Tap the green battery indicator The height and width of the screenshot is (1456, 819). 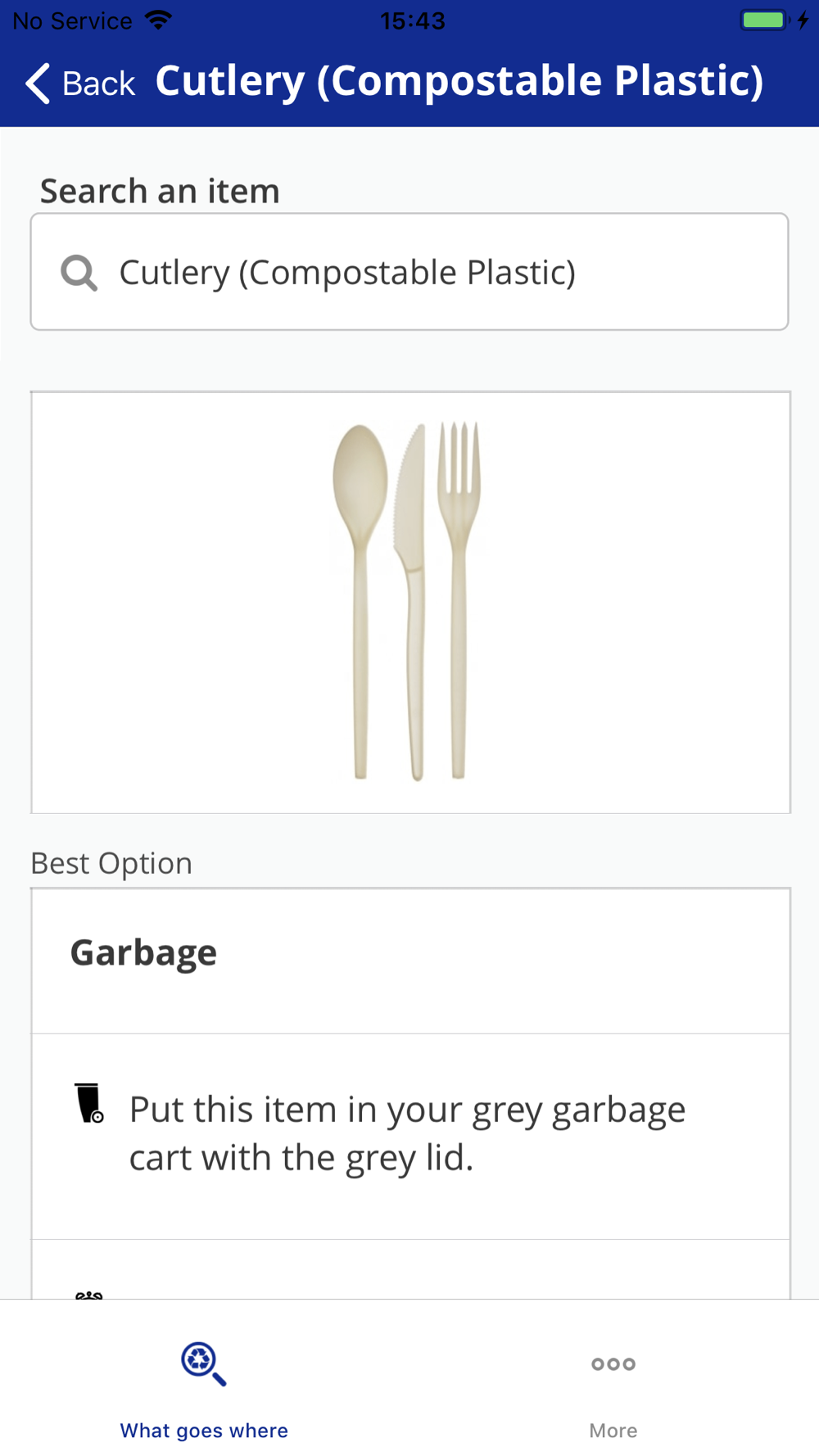tap(763, 20)
